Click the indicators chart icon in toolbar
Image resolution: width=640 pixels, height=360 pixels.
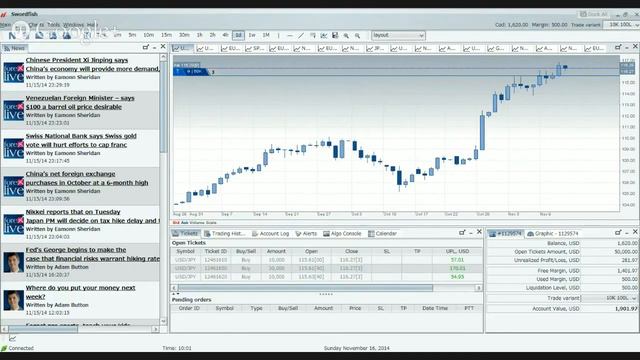(324, 36)
